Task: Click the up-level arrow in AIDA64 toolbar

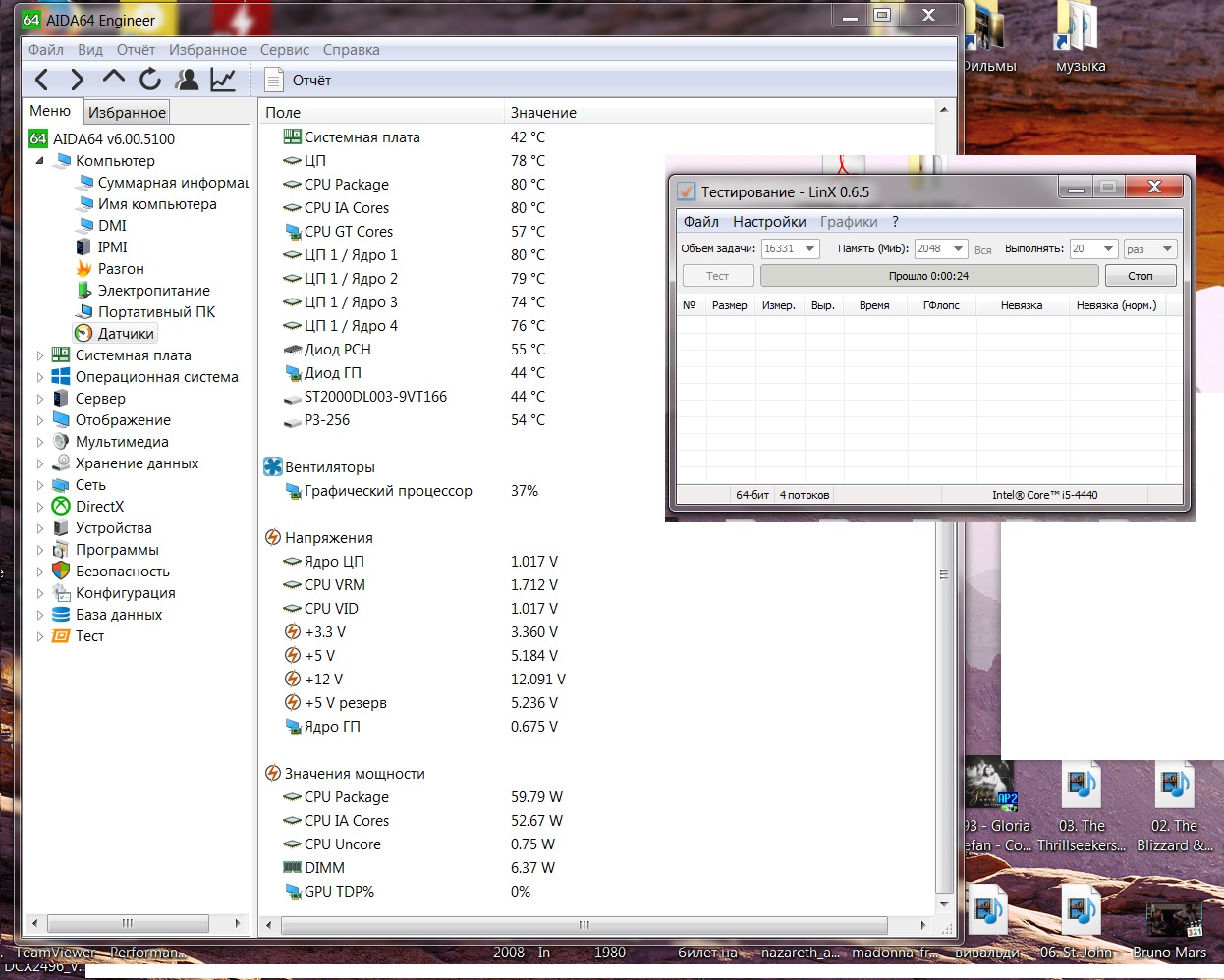Action: pos(114,78)
